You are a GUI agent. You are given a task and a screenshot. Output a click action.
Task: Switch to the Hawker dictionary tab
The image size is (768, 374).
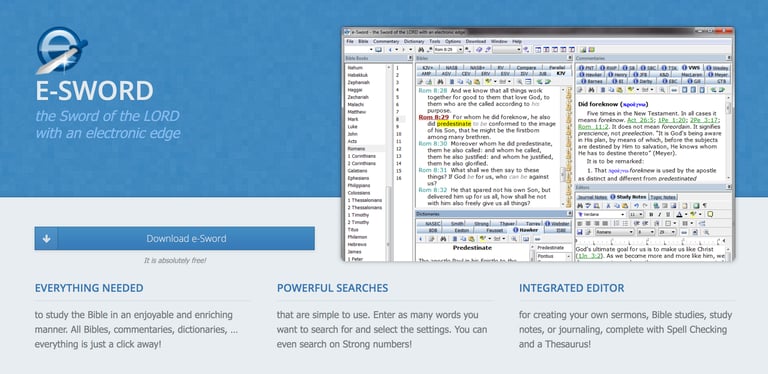(x=526, y=230)
